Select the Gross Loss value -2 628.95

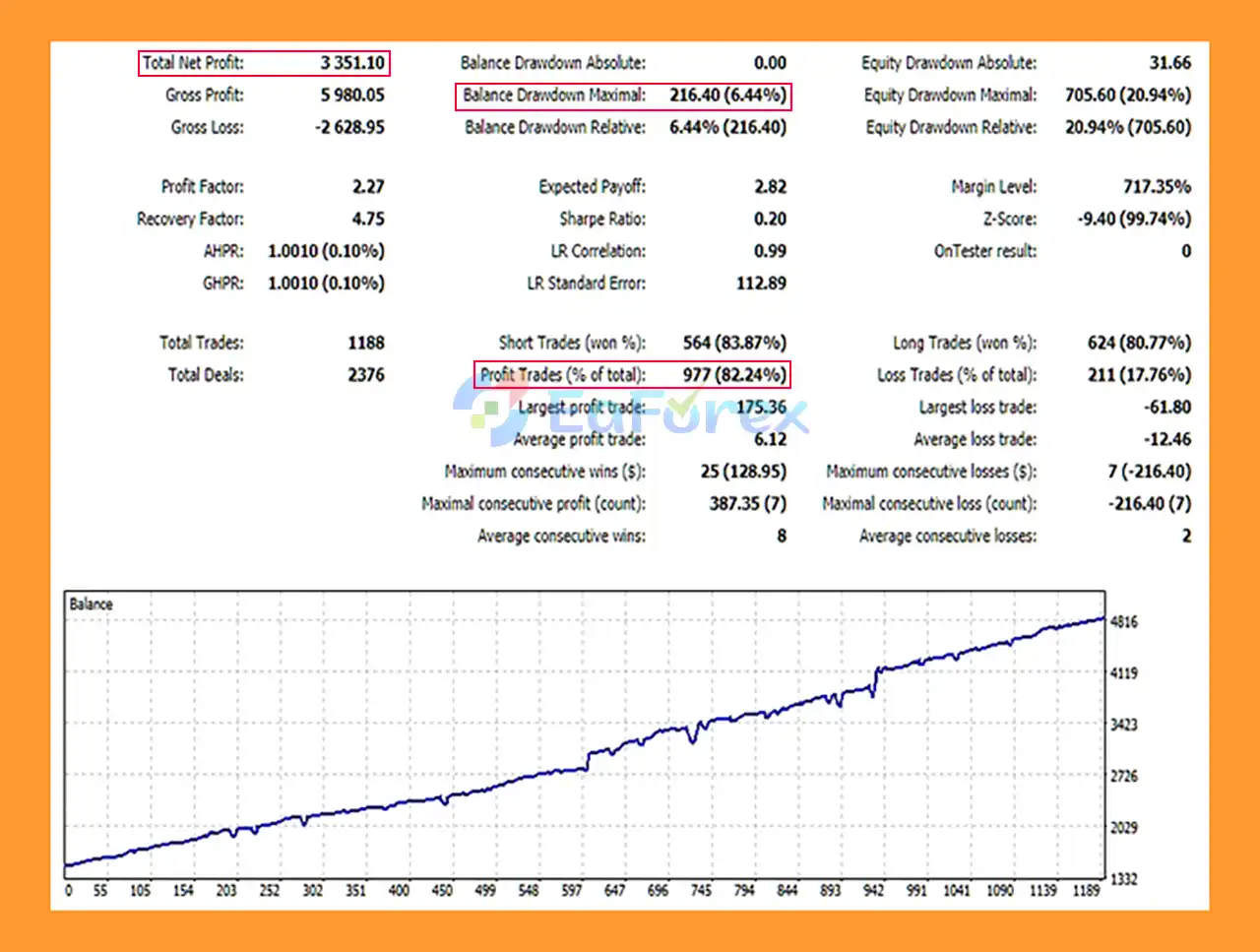coord(349,127)
